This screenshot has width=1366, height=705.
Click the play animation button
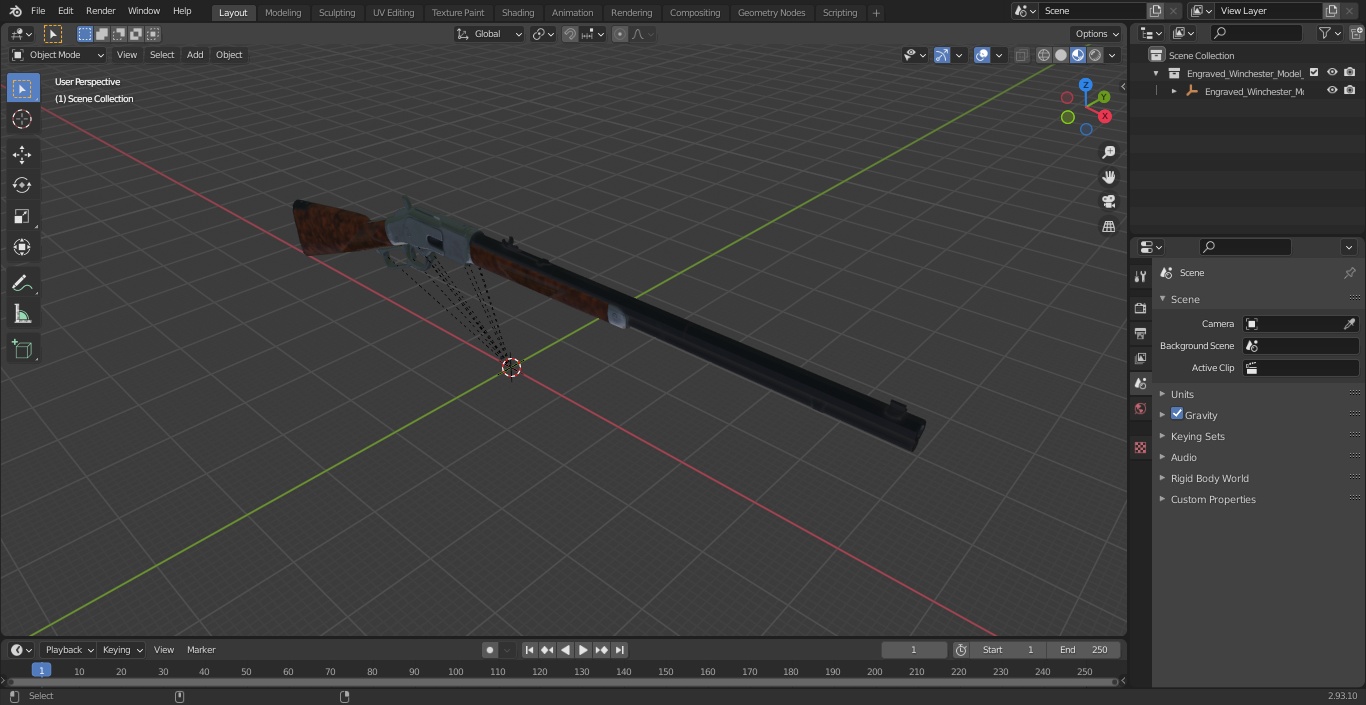pos(583,650)
